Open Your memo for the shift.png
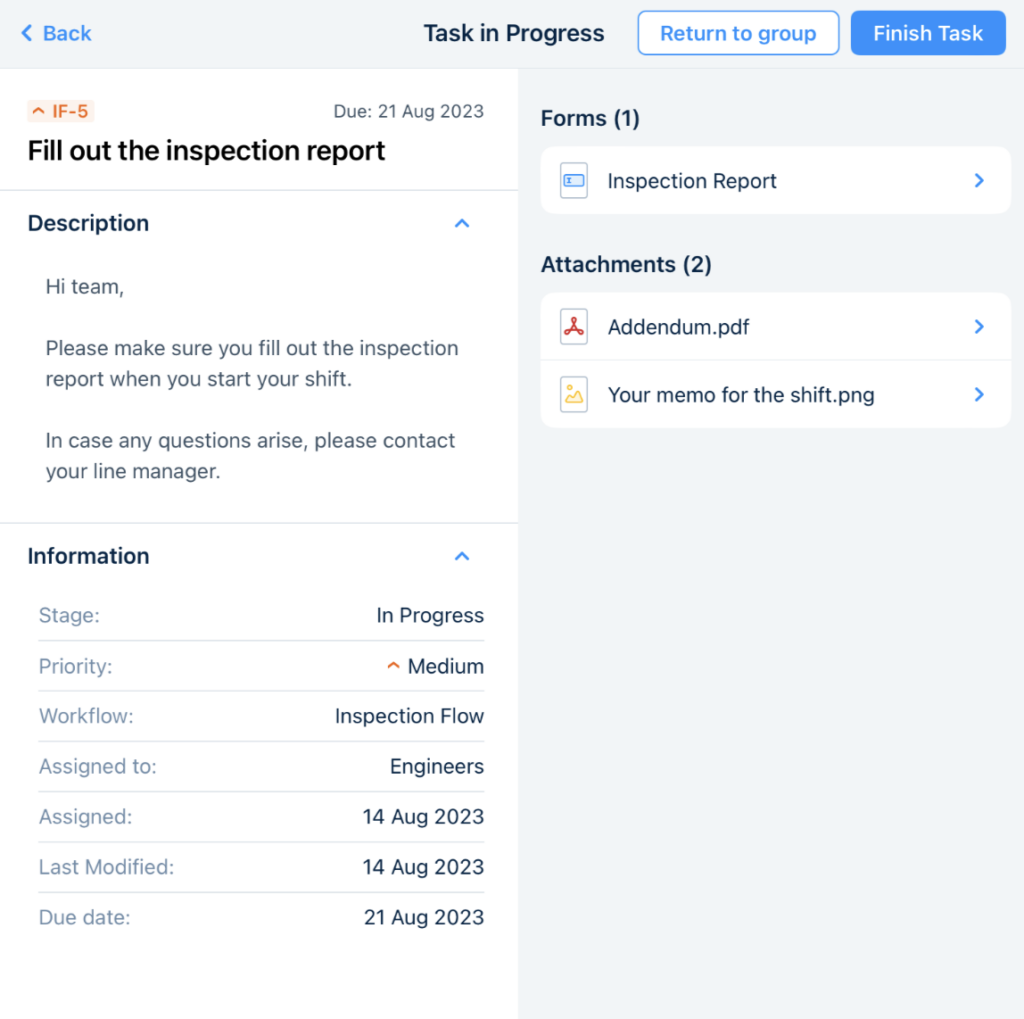Image resolution: width=1024 pixels, height=1019 pixels. [741, 395]
